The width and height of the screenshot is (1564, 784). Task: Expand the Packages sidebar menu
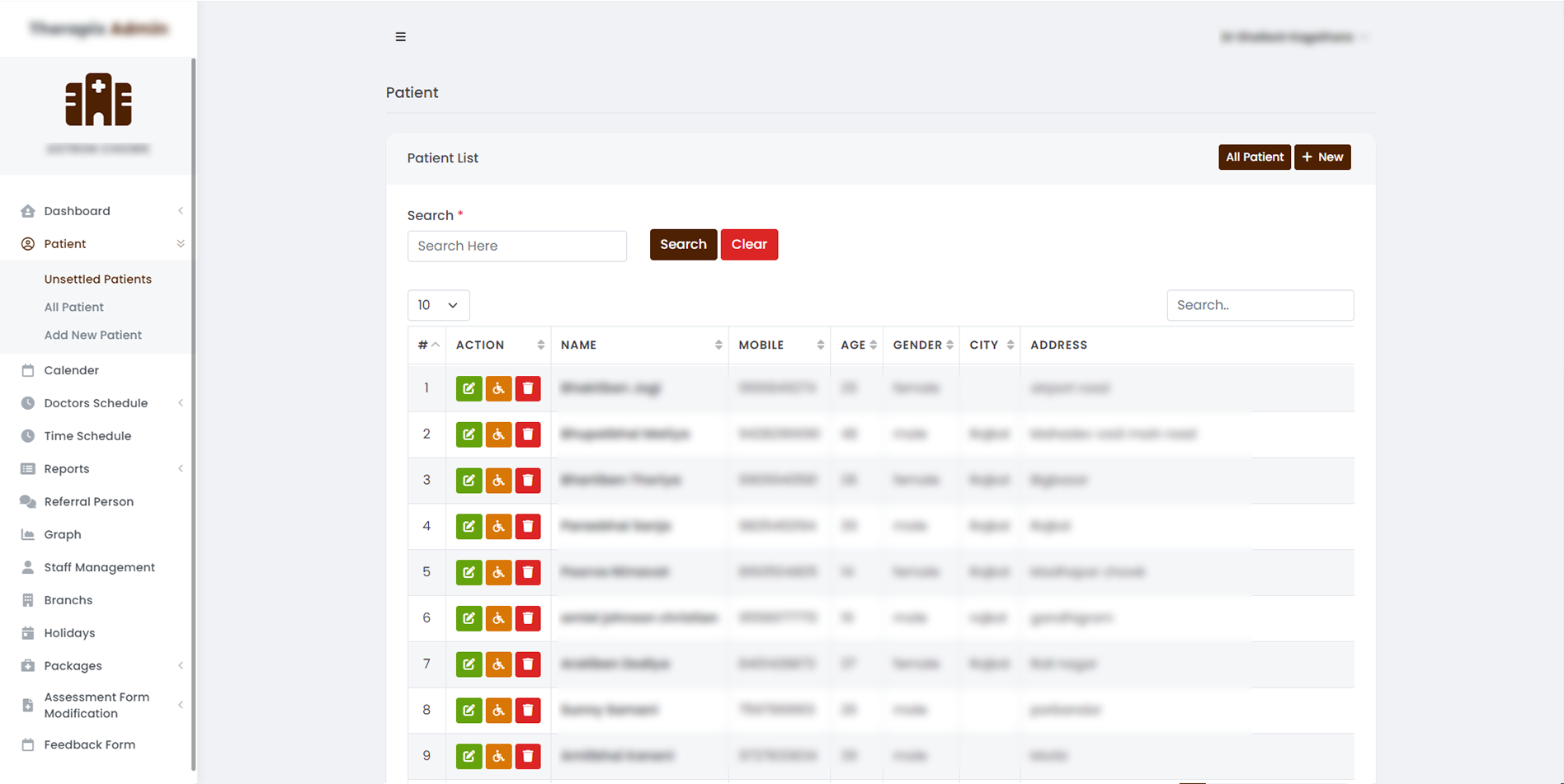pos(73,666)
